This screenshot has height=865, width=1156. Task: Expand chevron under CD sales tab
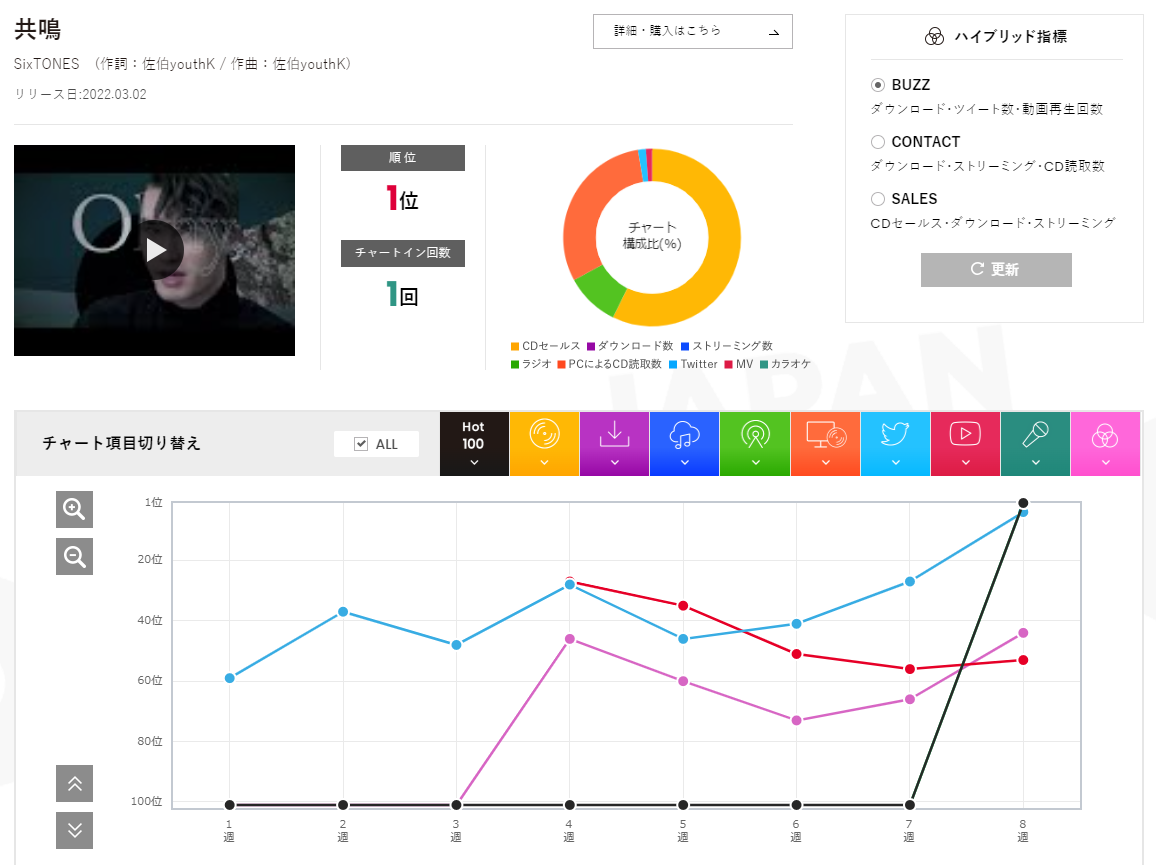(x=544, y=462)
